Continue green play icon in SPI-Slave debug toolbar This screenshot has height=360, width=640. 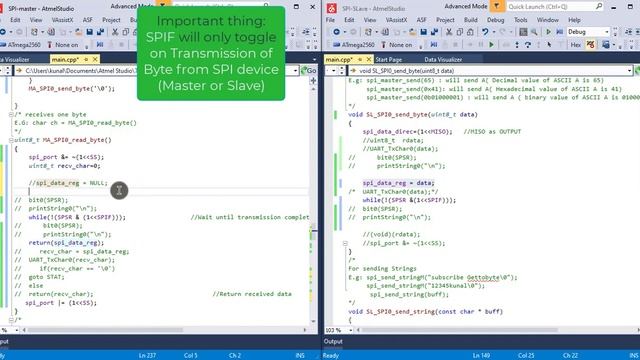491,45
